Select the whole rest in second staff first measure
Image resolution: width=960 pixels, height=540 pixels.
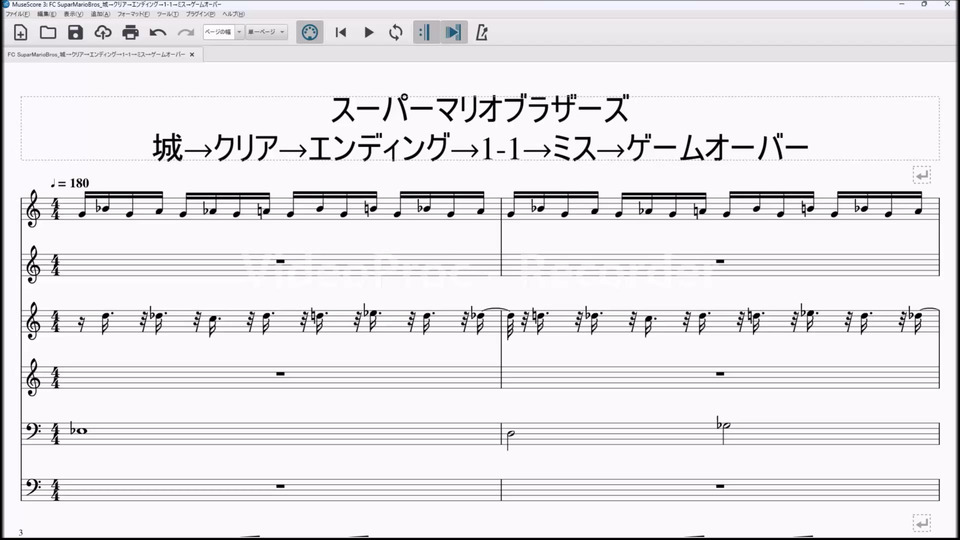click(x=280, y=261)
